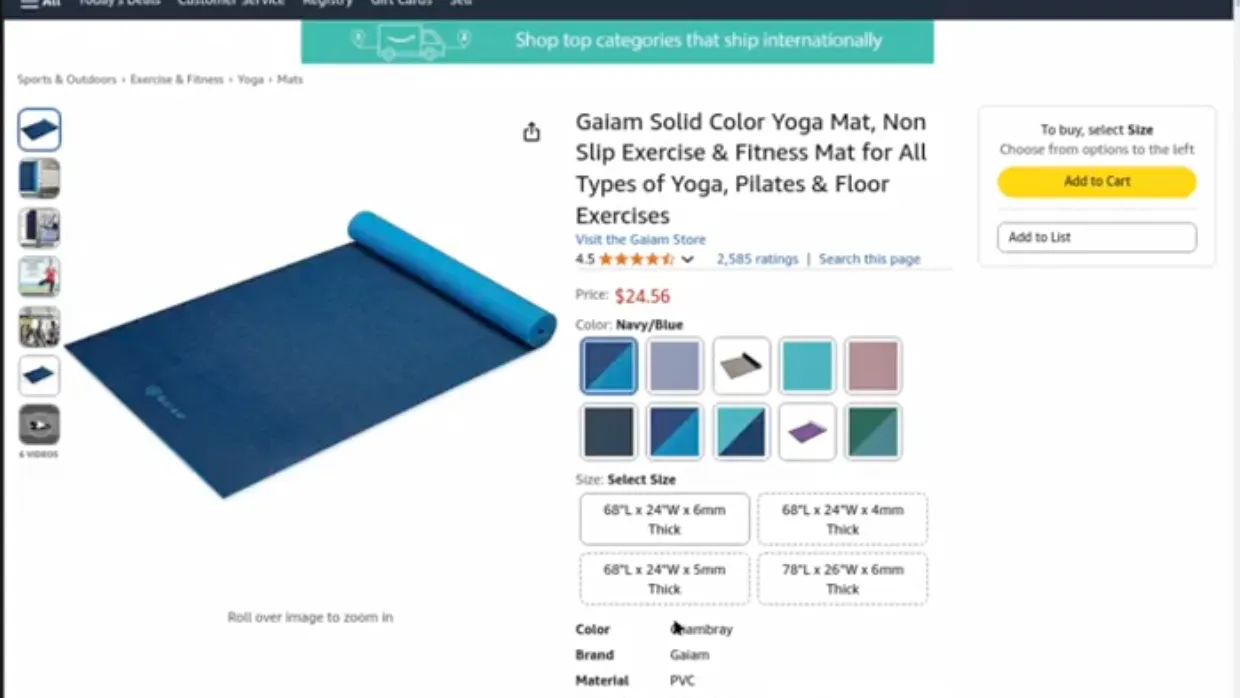
Task: Select size 68"L x 24"W x 4mm Thick
Action: pyautogui.click(x=842, y=519)
